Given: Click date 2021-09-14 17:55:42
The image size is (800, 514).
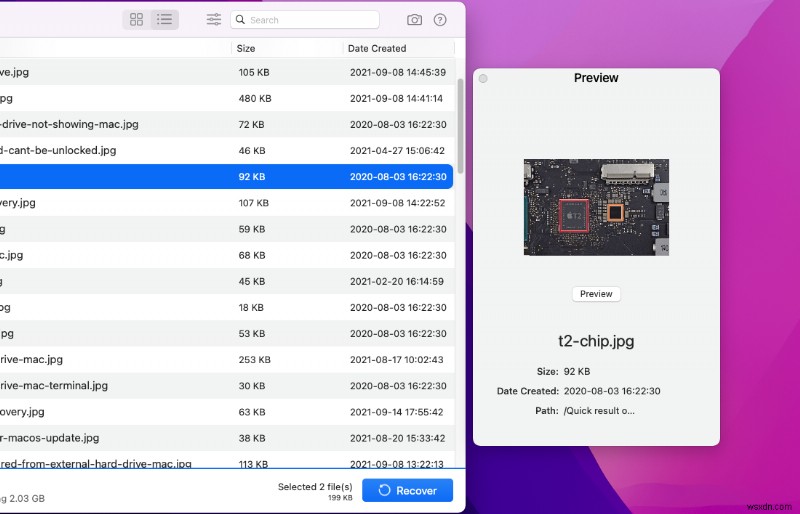Looking at the screenshot, I should 396,412.
